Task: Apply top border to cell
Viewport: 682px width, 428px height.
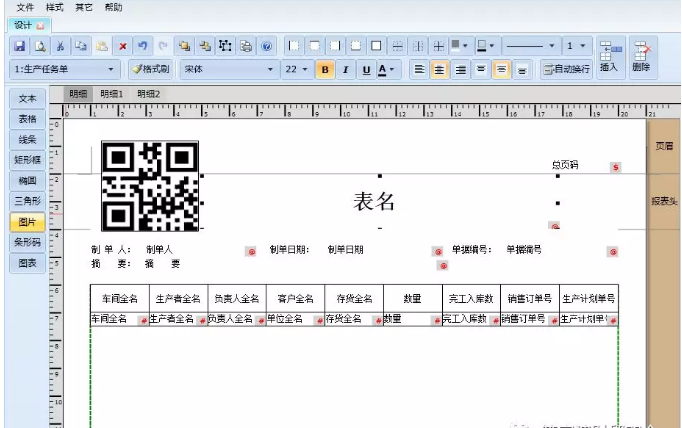Action: tap(314, 46)
